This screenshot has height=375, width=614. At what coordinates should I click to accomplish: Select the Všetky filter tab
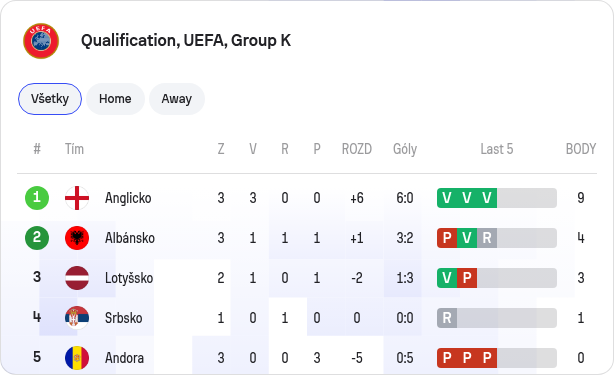pyautogui.click(x=50, y=99)
